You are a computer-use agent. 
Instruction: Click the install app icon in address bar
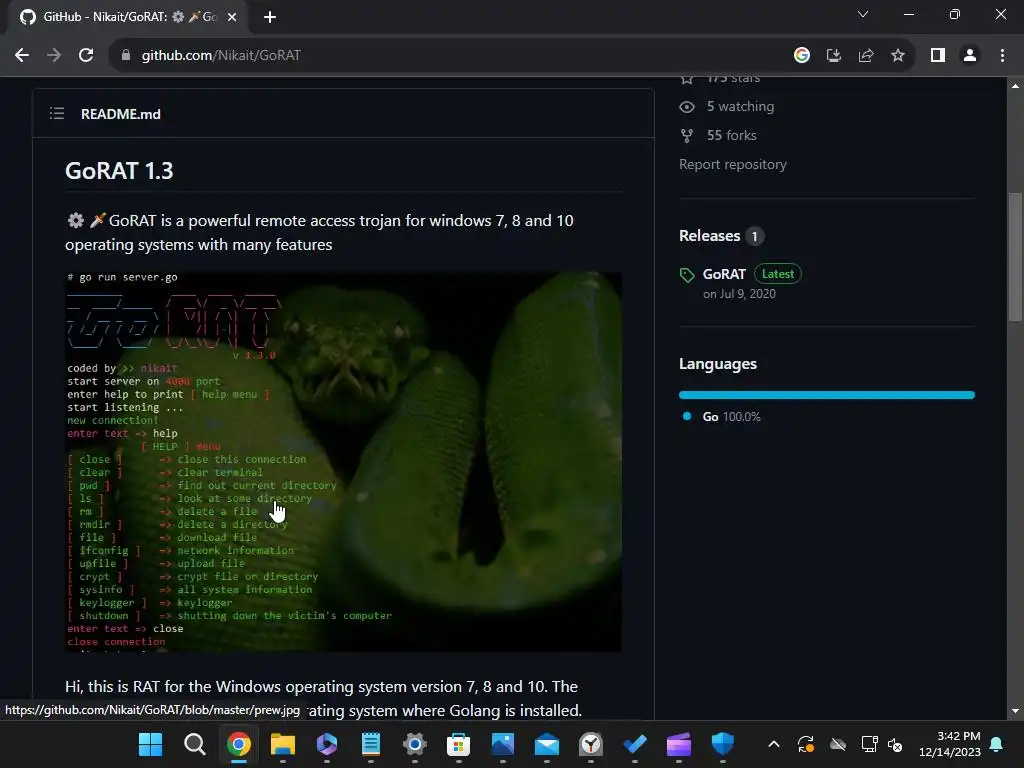[x=834, y=56]
